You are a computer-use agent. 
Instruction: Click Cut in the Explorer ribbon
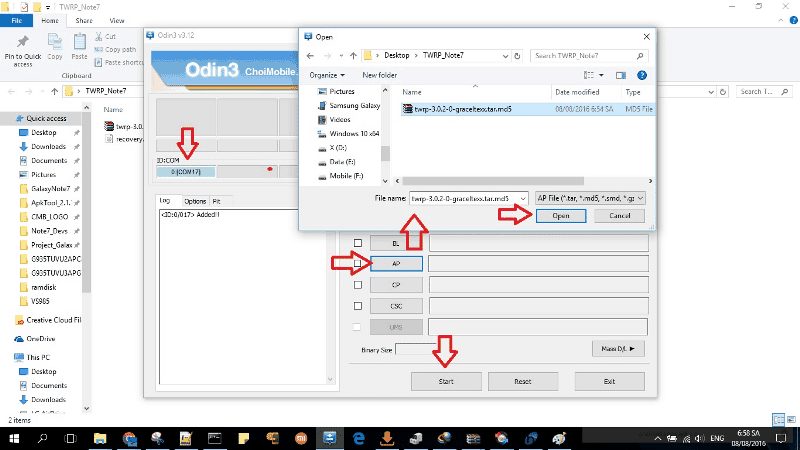coord(105,36)
